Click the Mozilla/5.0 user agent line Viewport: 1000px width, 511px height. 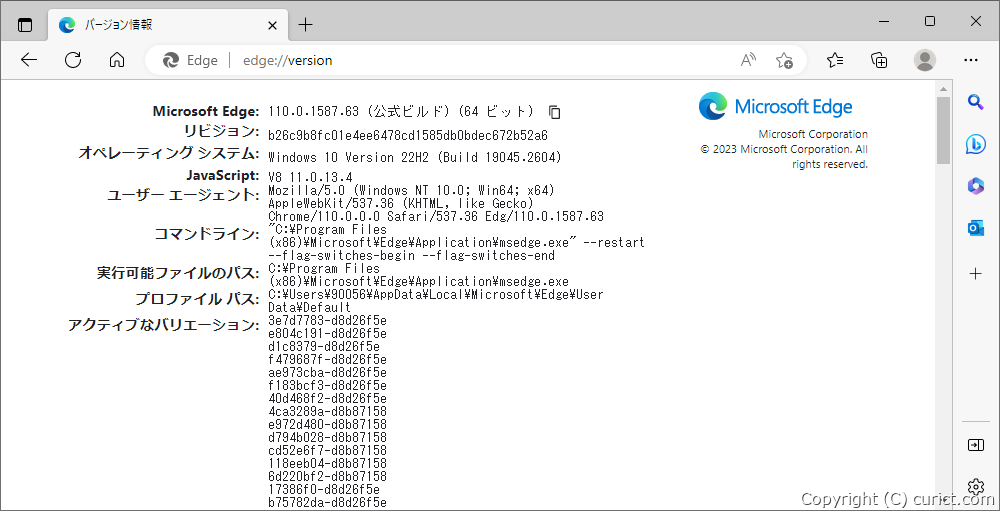click(x=411, y=190)
